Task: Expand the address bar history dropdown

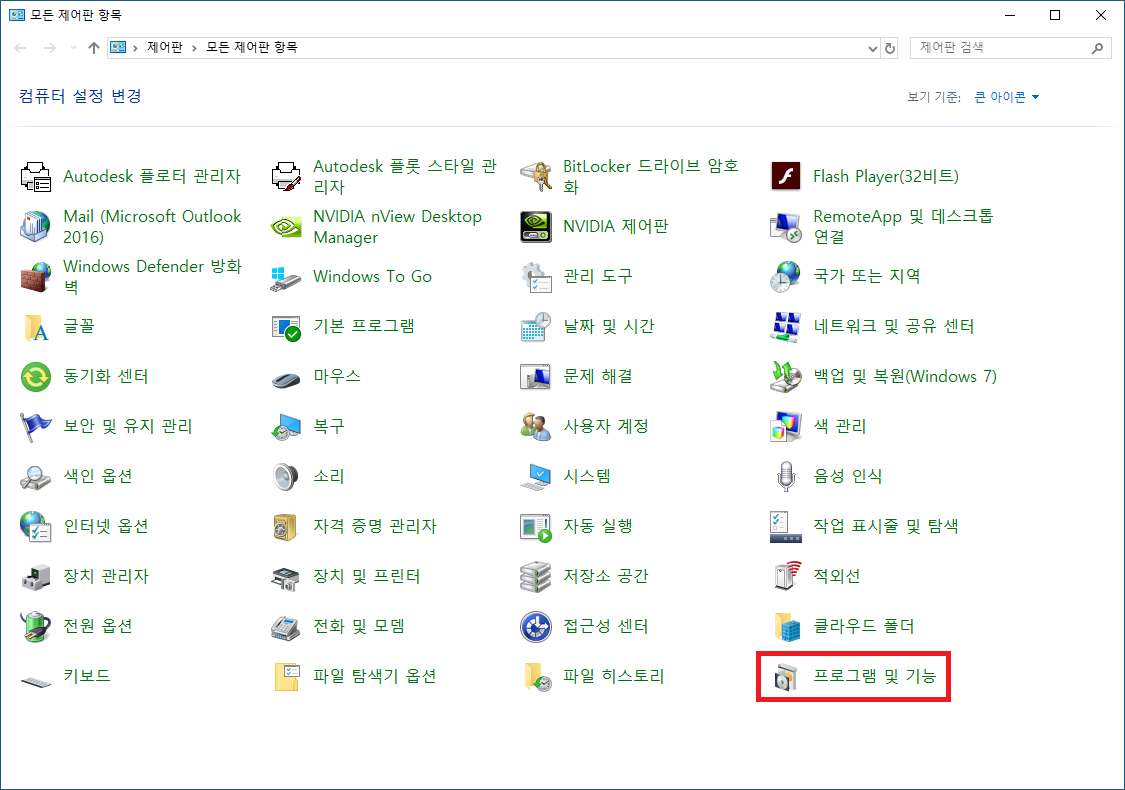Action: click(872, 48)
